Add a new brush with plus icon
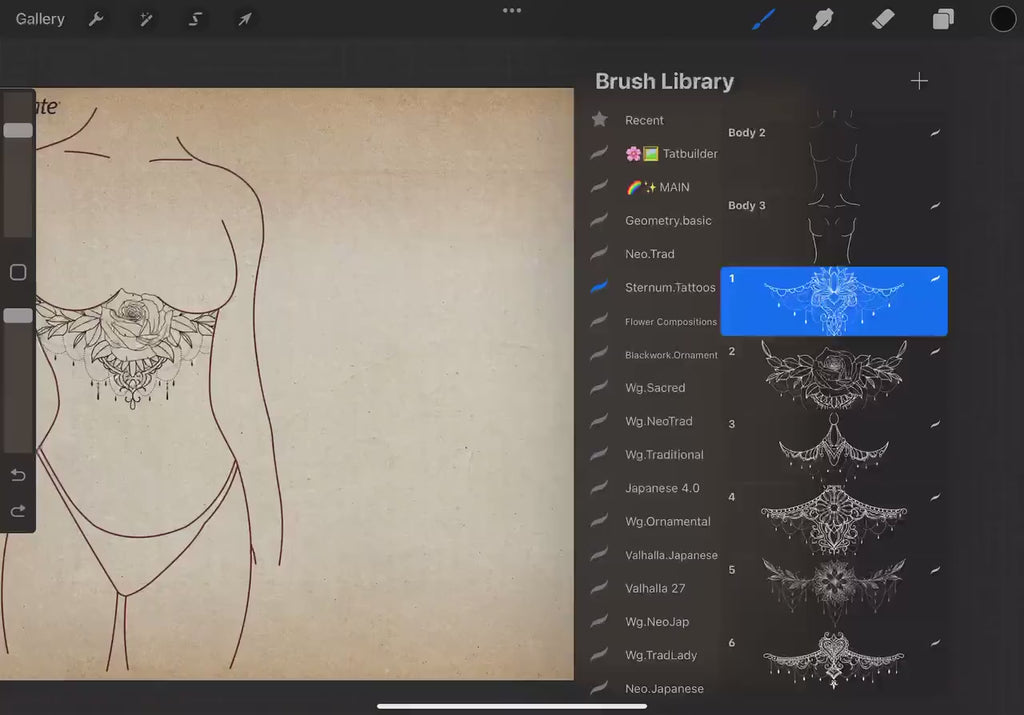The height and width of the screenshot is (715, 1024). coord(919,81)
